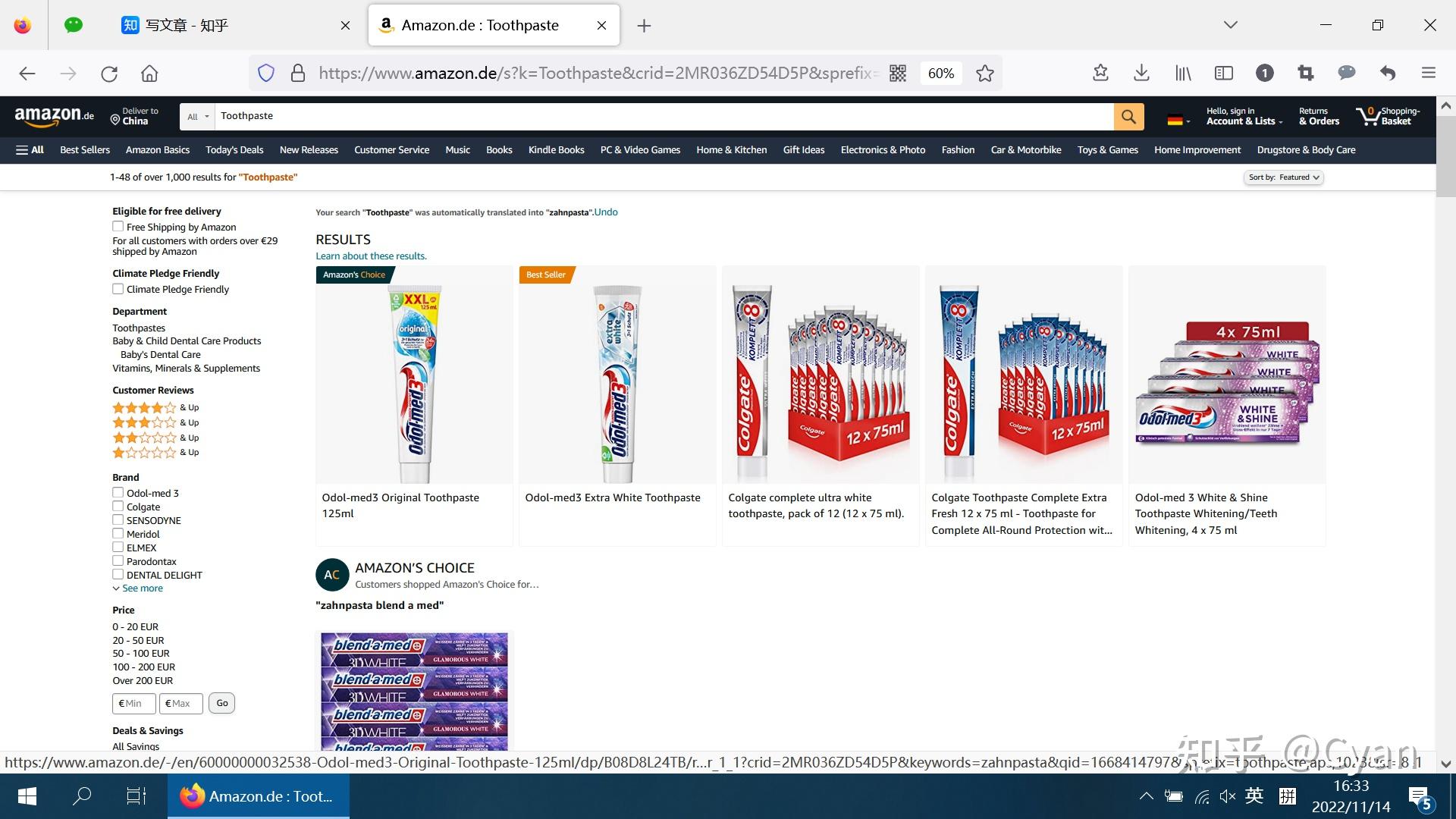Open the Sort by Featured dropdown
This screenshot has height=819, width=1456.
pos(1284,177)
